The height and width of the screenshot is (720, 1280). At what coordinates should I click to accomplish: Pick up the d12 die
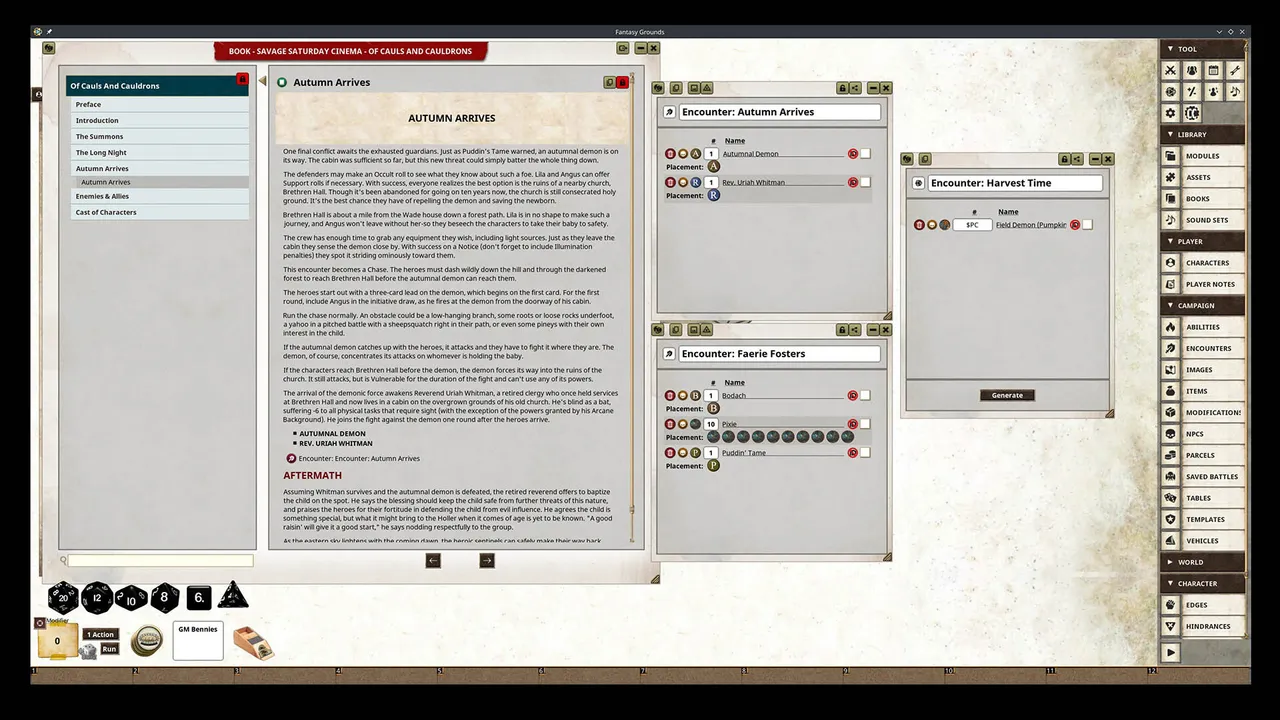[x=97, y=597]
